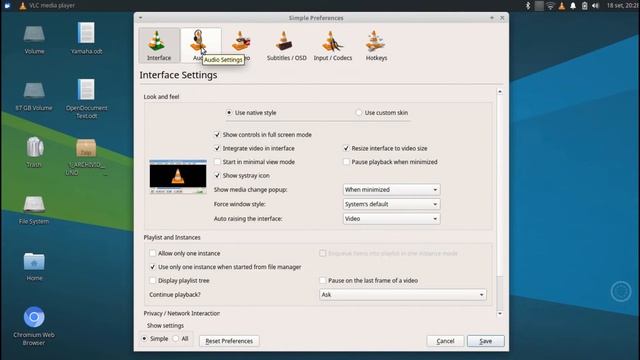
Task: Open the dialog window menu arrow
Action: point(140,18)
